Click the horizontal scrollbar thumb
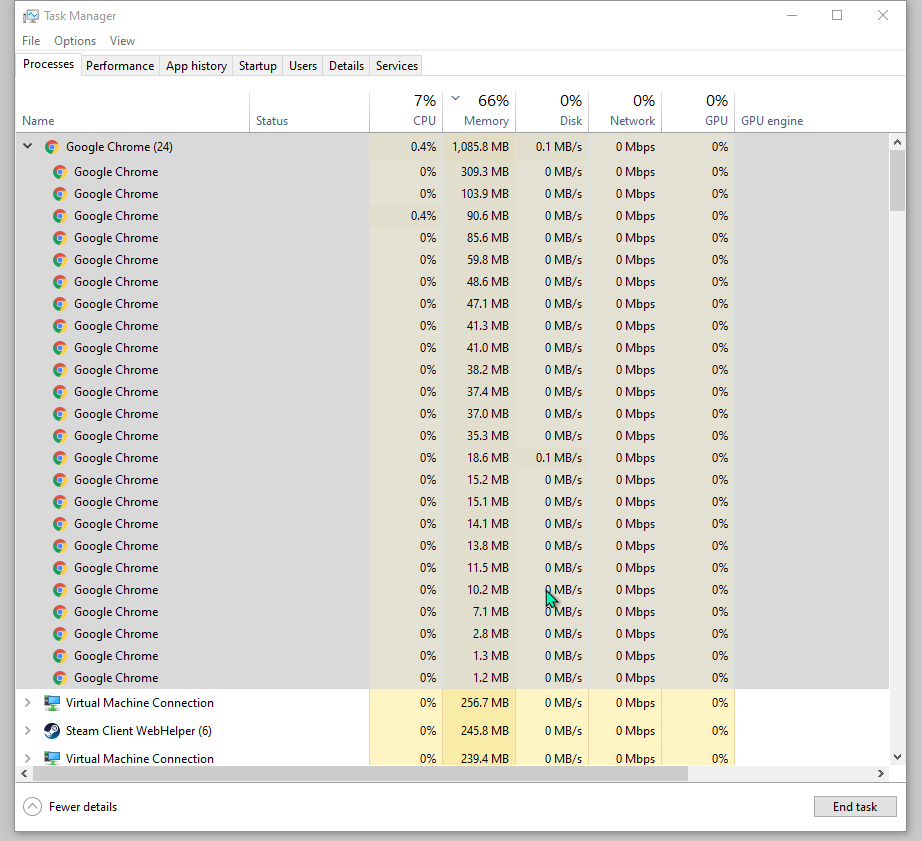This screenshot has height=841, width=922. pos(360,773)
